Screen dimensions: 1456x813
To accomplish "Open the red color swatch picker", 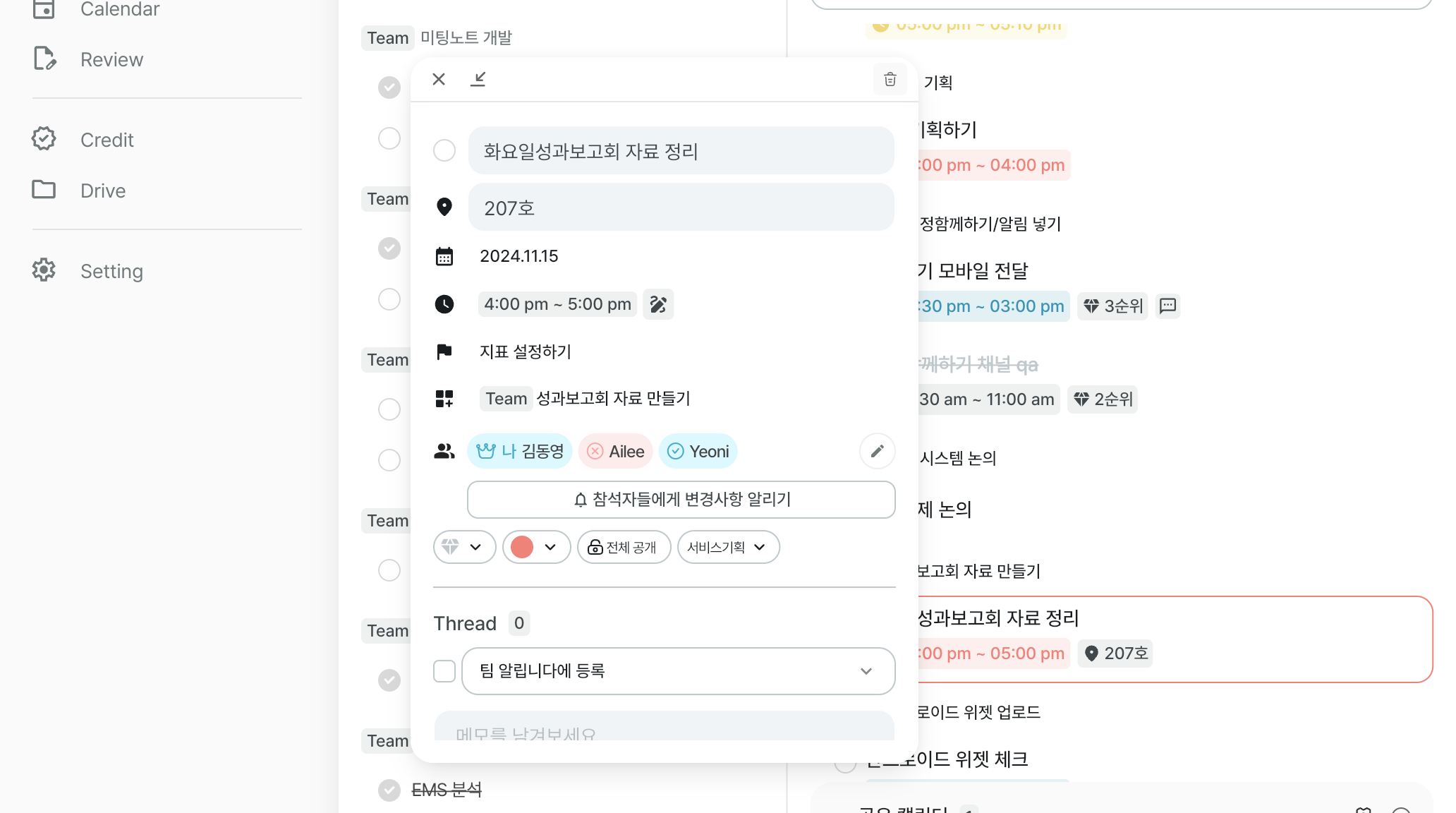I will click(536, 547).
